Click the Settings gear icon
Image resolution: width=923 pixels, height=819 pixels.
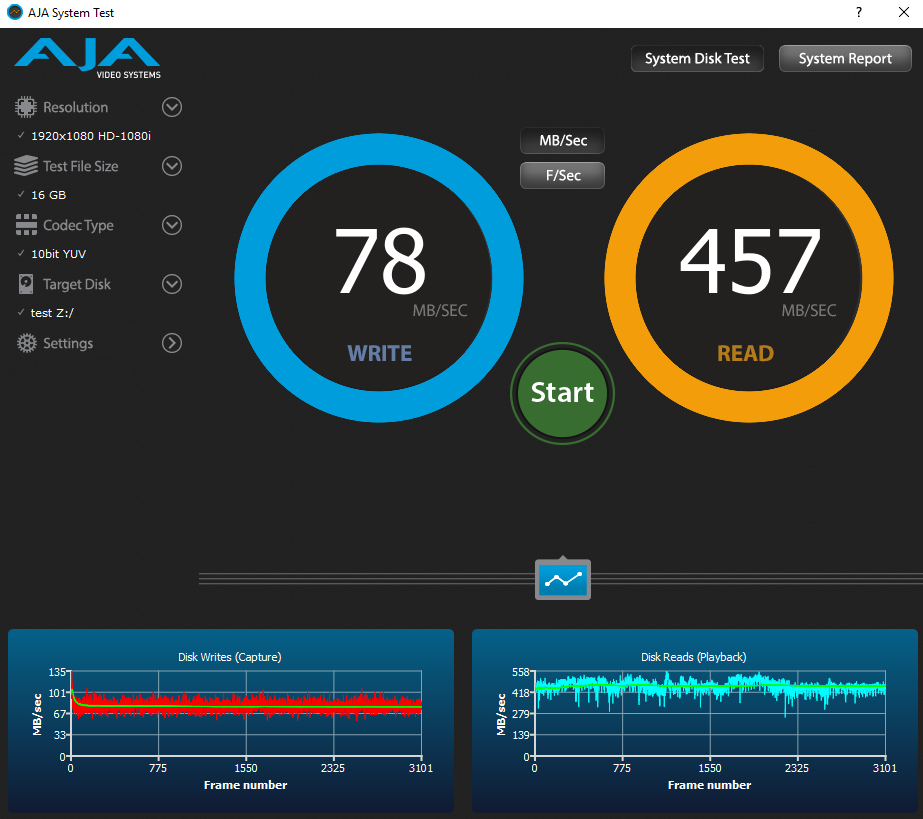coord(26,343)
